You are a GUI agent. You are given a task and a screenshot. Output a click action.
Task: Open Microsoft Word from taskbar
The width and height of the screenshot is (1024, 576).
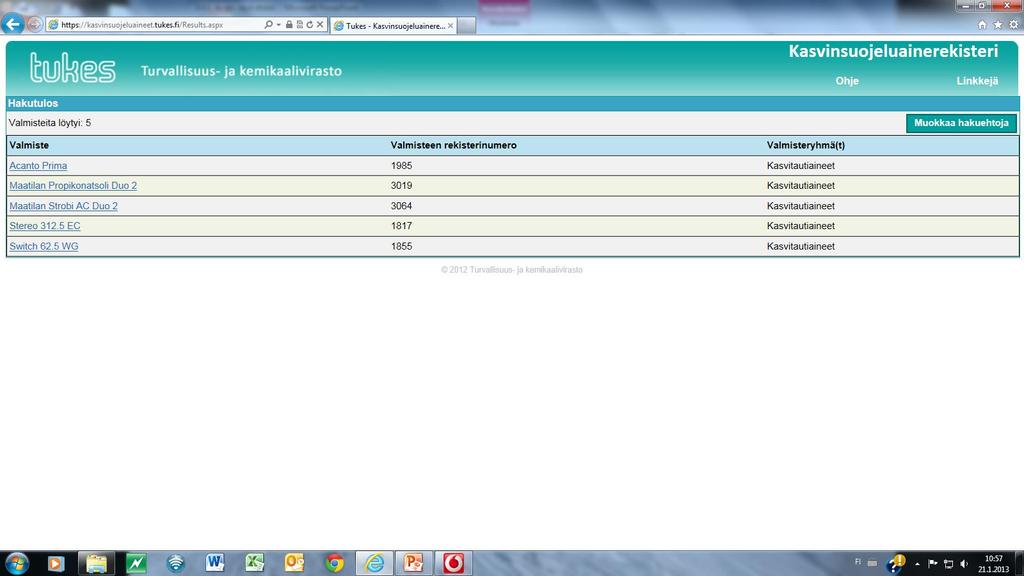(x=215, y=563)
